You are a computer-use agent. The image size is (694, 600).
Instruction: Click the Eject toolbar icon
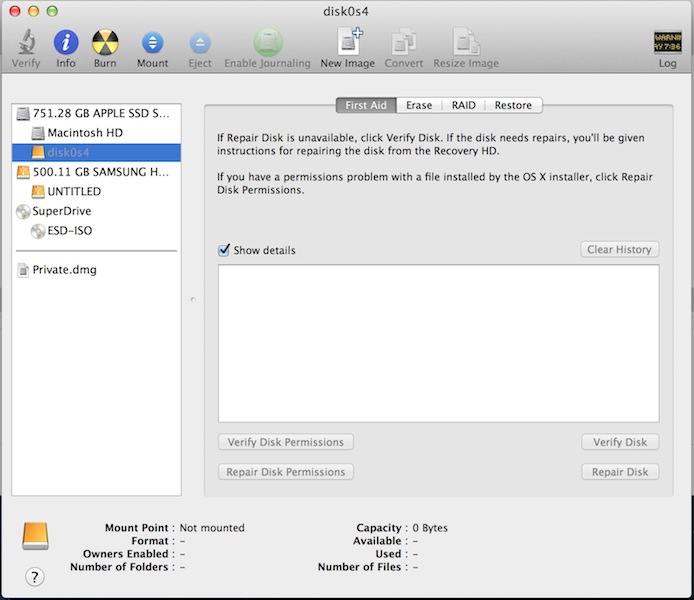point(200,43)
